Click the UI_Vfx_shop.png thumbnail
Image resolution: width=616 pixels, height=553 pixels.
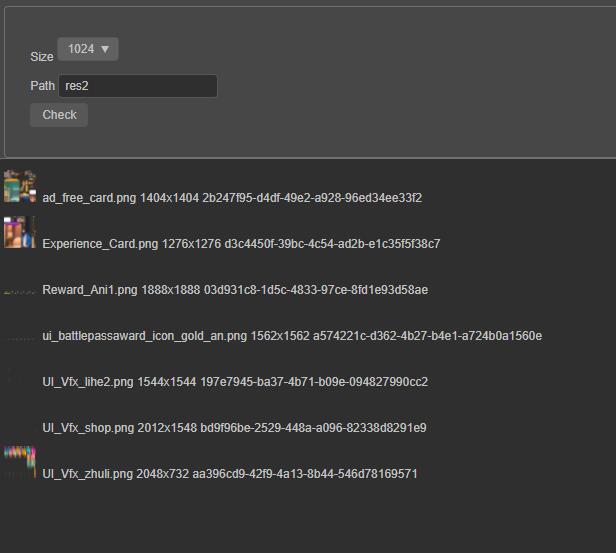tap(20, 428)
